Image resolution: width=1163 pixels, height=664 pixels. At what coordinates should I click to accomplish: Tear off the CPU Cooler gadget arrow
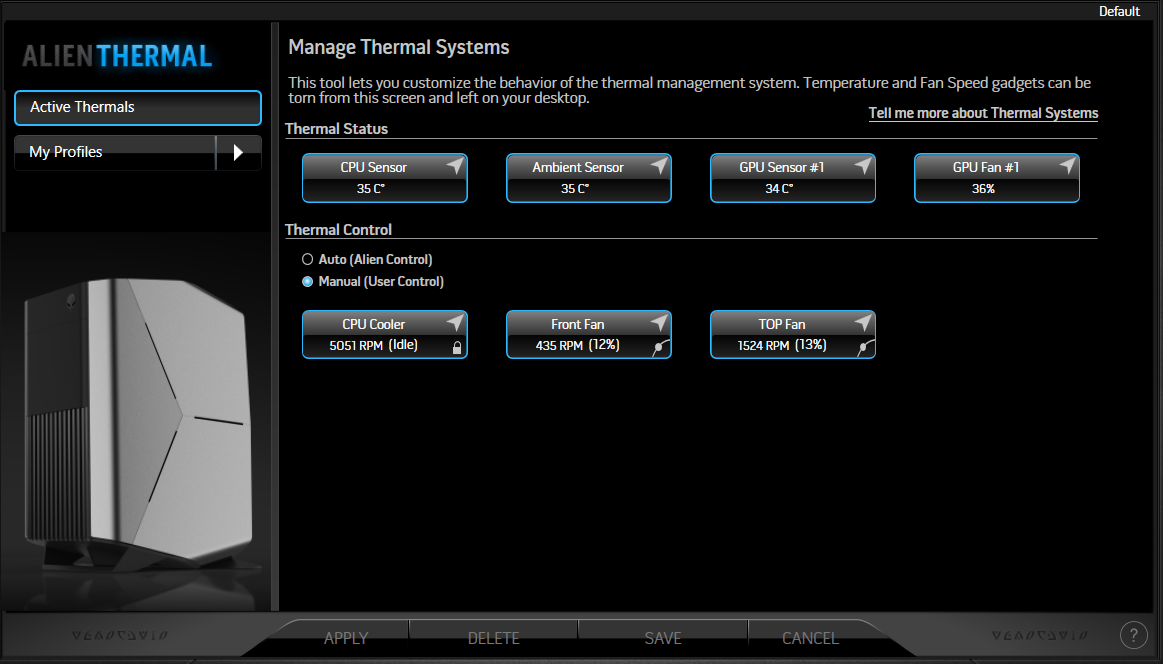tap(455, 323)
